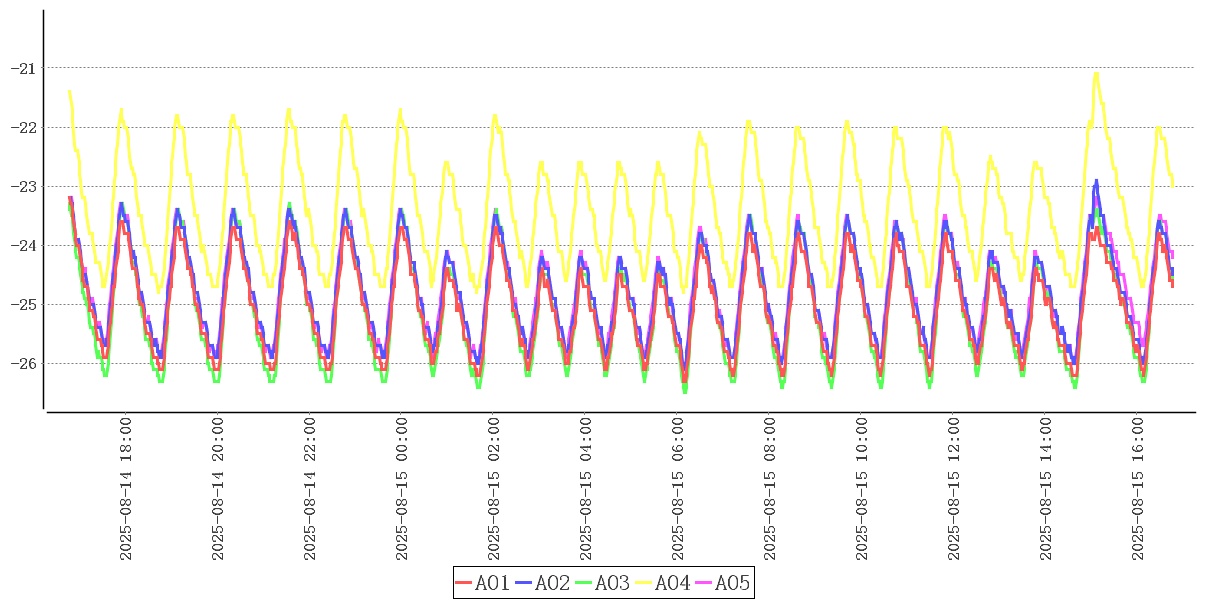This screenshot has height=600, width=1207.
Task: Click the highest yellow A04 peak near 15:00
Action: click(1096, 73)
